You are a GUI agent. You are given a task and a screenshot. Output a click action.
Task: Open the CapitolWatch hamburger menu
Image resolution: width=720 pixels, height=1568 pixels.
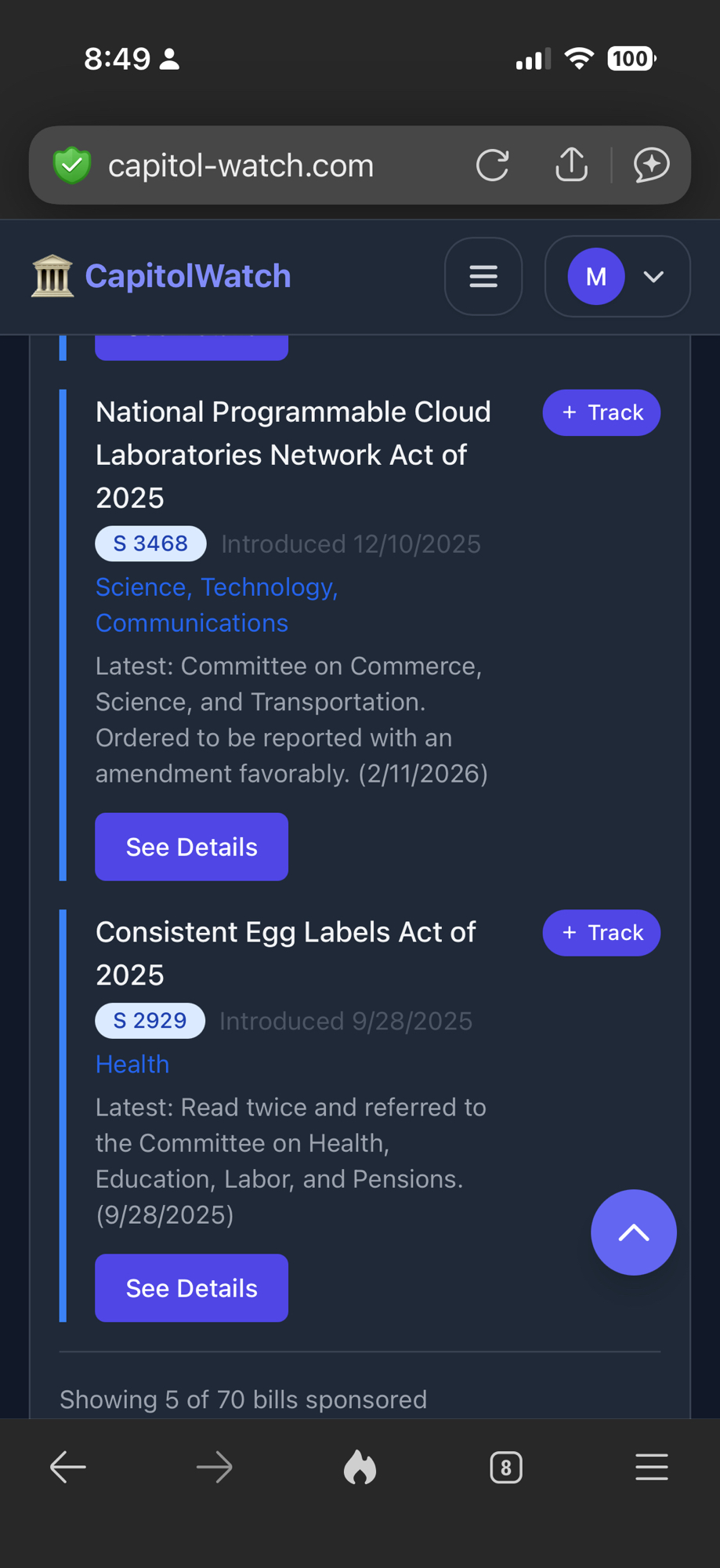(x=483, y=277)
